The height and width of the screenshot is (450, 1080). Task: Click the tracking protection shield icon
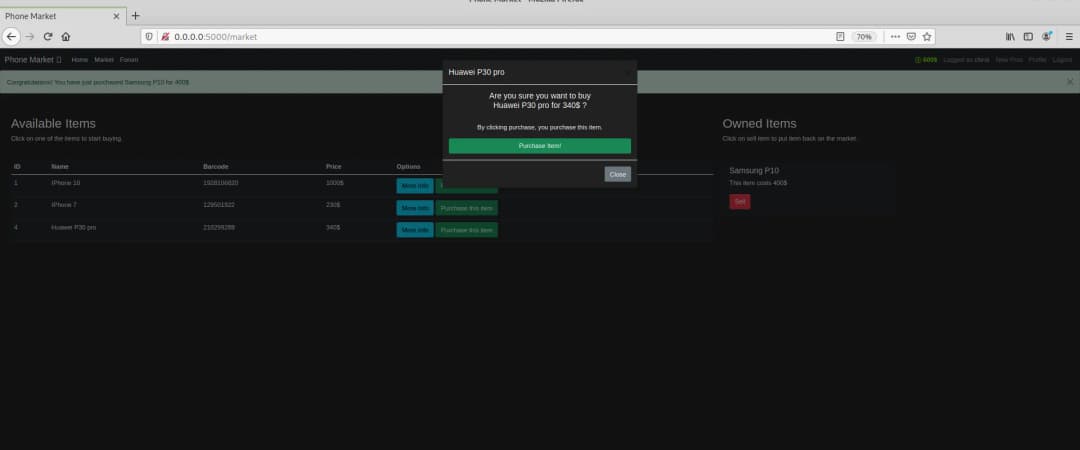tap(149, 37)
